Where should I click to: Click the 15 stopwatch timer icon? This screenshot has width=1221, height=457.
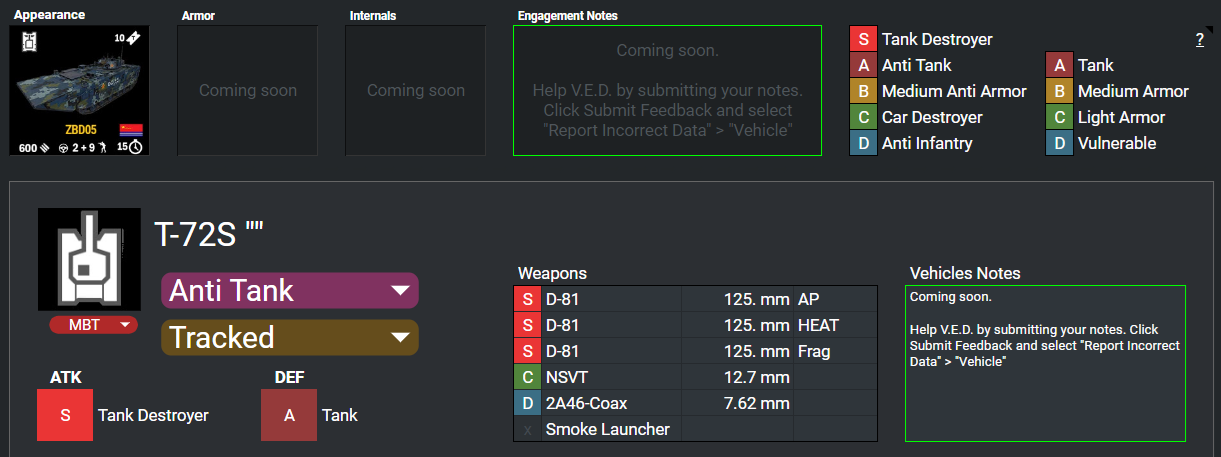tap(136, 147)
